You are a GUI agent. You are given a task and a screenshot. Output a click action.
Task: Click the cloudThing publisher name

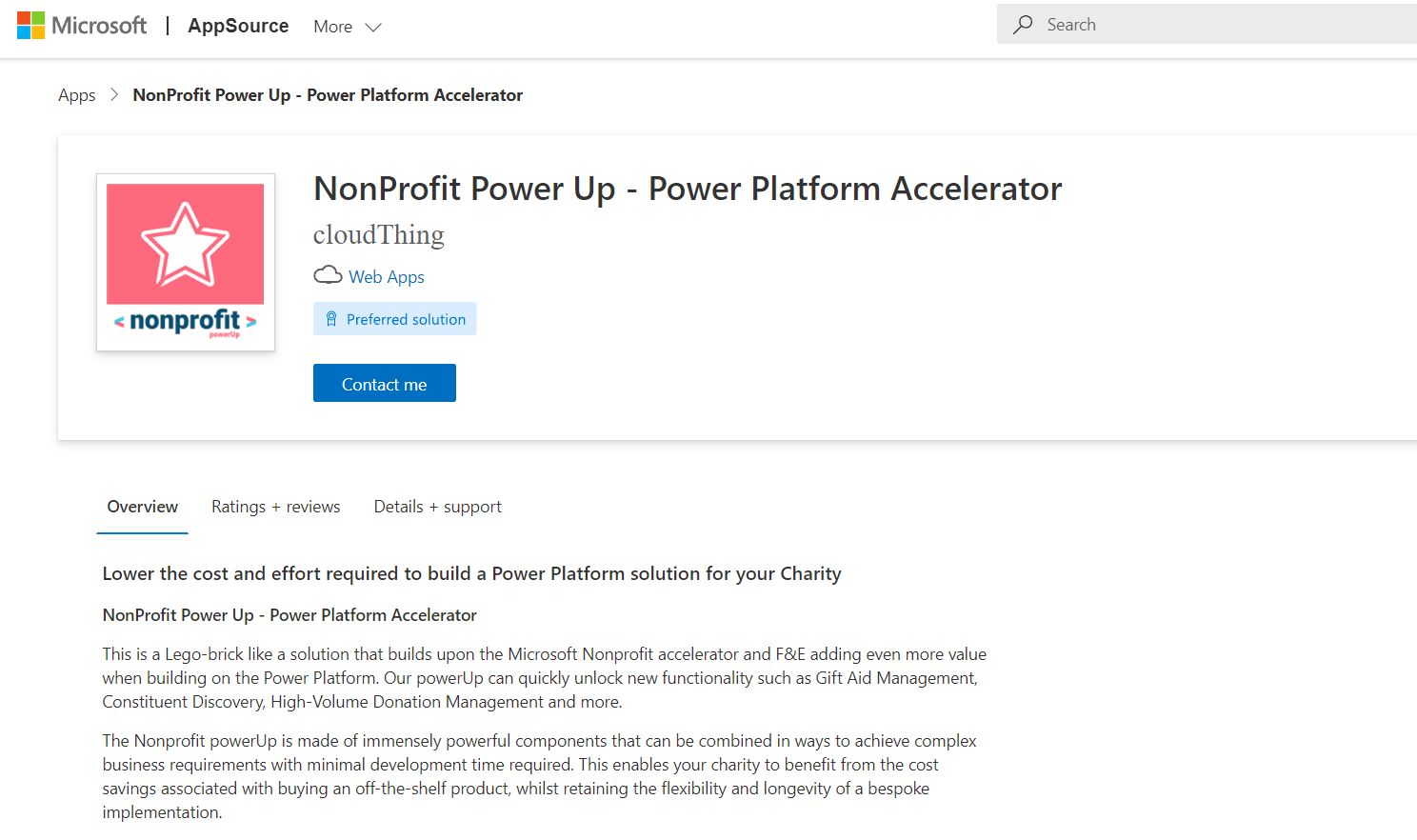point(379,234)
